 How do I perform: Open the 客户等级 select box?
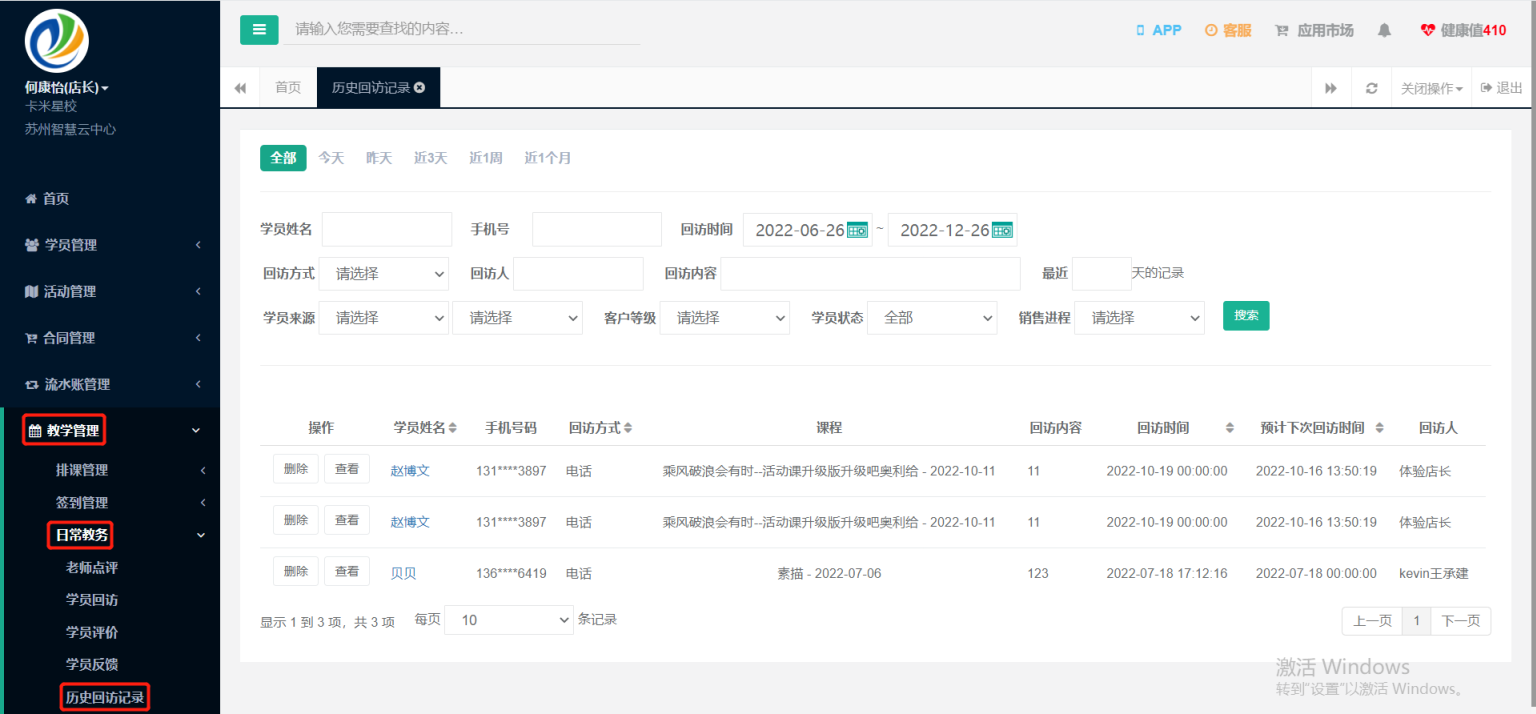click(x=725, y=318)
